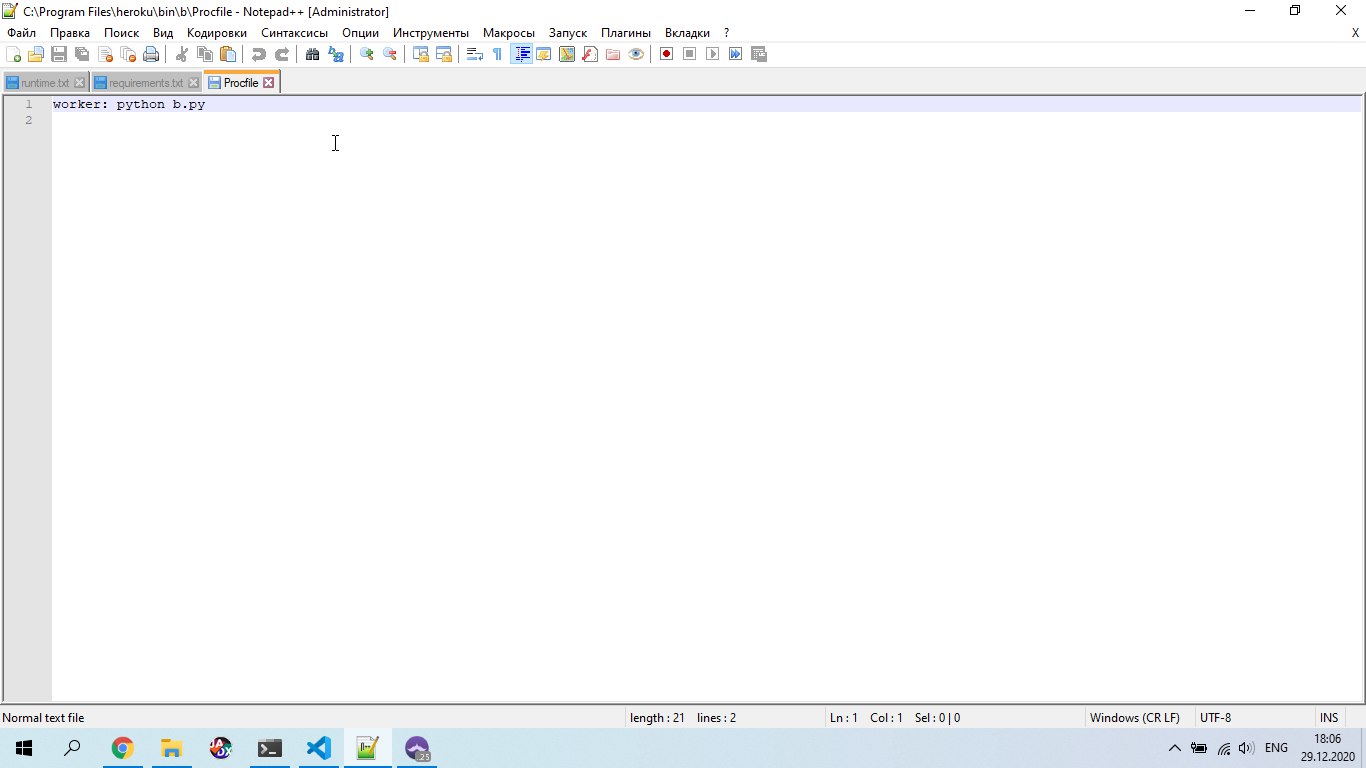Click the Run macro multiple times icon
This screenshot has width=1366, height=768.
tap(736, 54)
